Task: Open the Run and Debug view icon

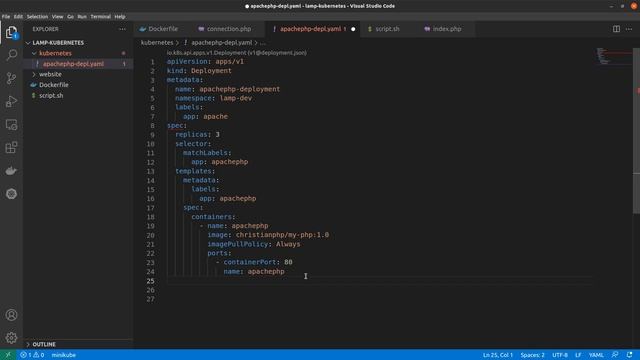Action: [11, 101]
